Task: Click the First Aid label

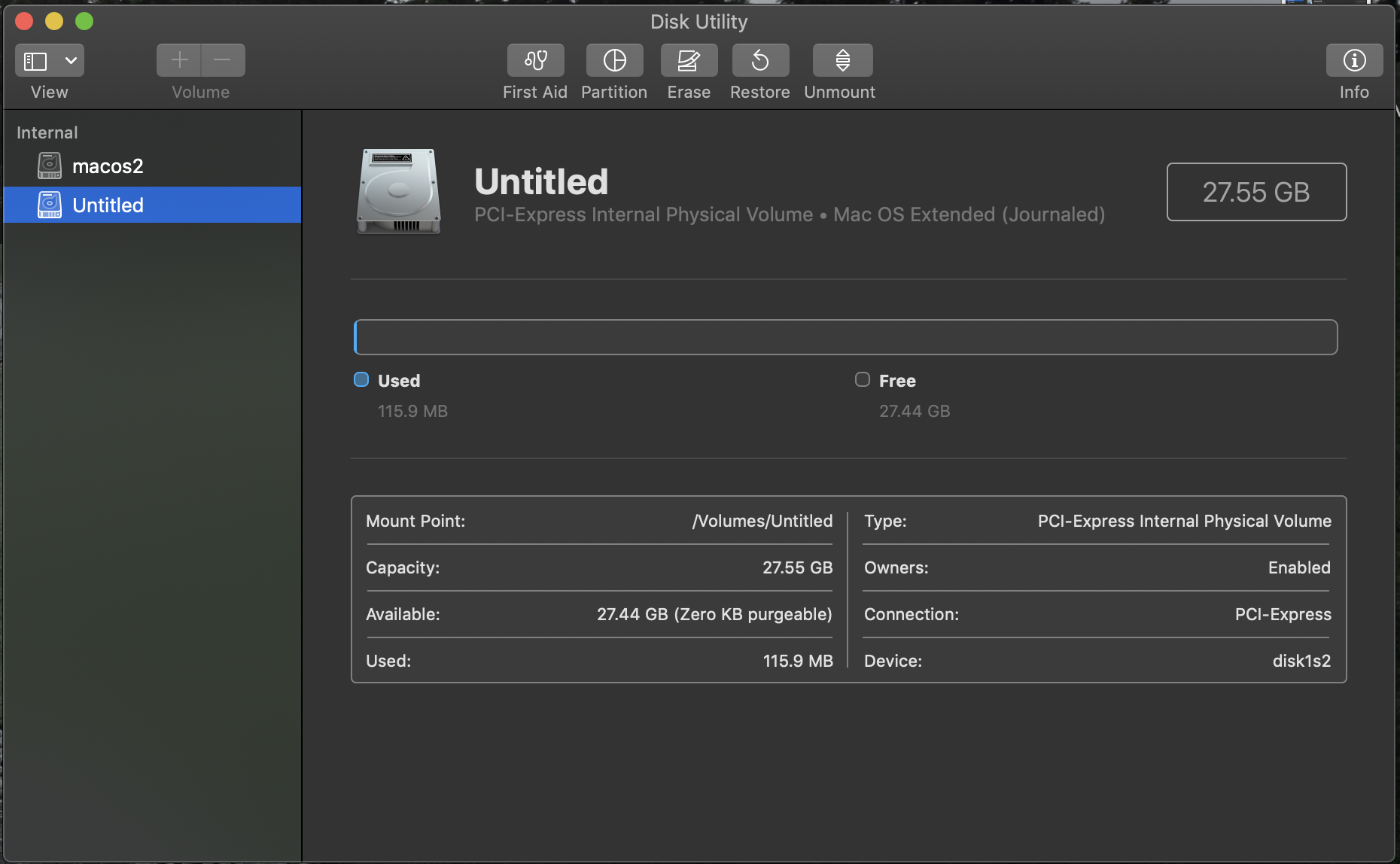Action: pos(535,92)
